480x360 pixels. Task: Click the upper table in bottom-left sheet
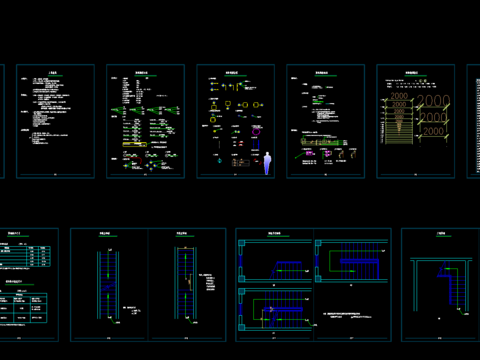25,256
